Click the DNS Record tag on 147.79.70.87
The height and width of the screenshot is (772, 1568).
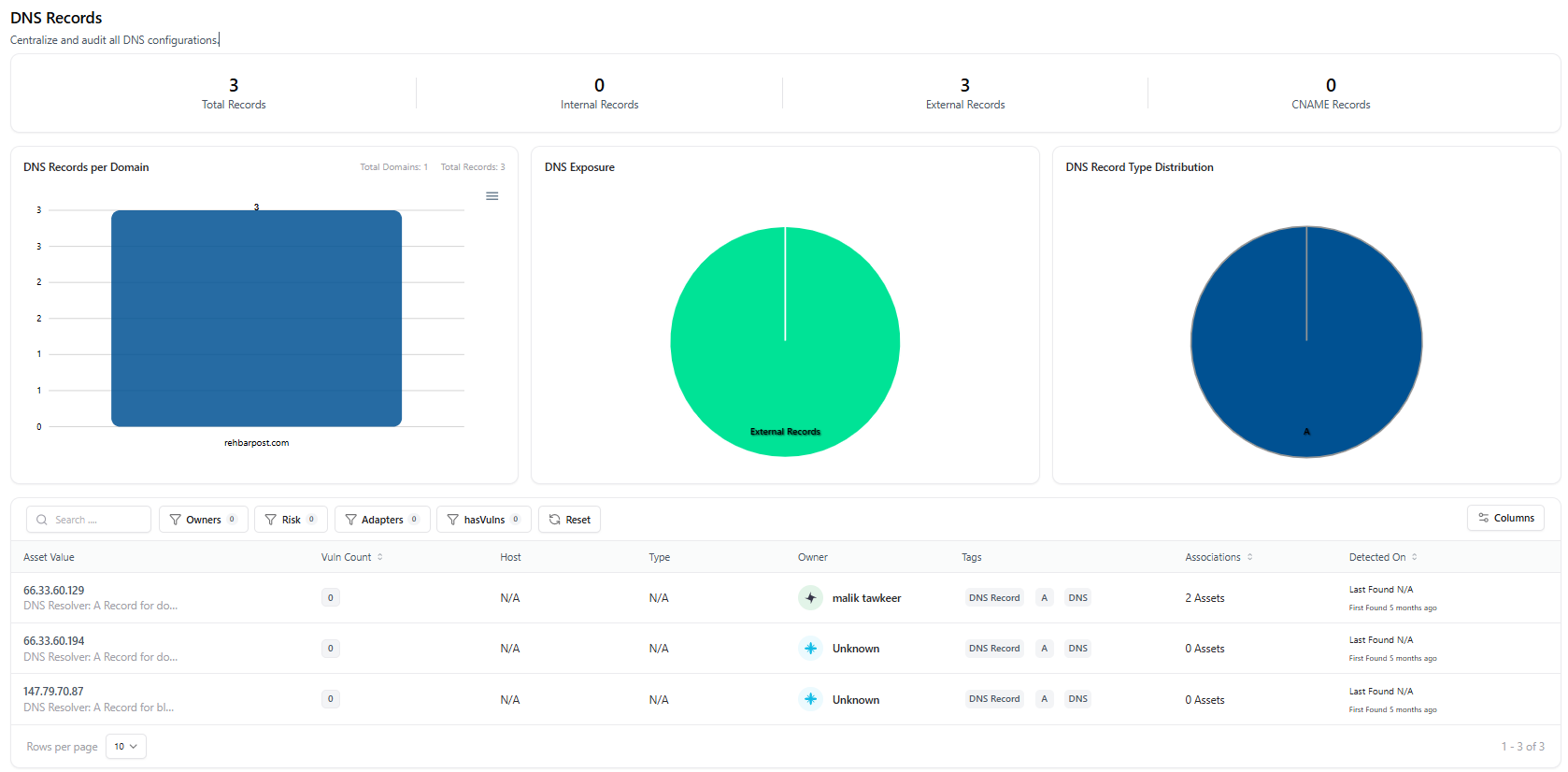coord(994,699)
